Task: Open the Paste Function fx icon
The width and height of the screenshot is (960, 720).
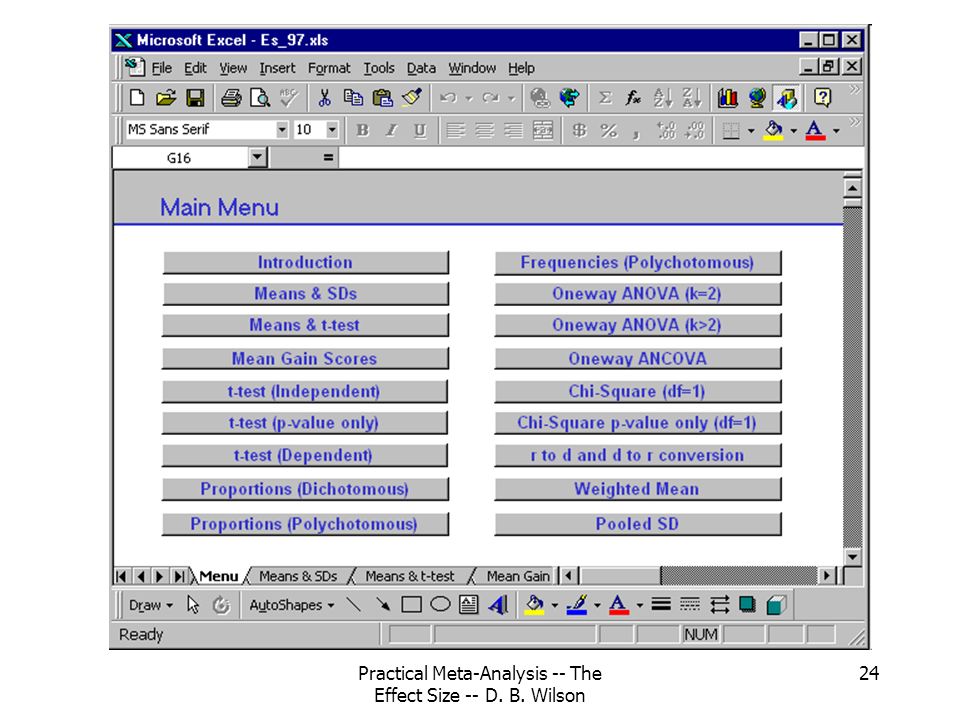Action: coord(633,98)
